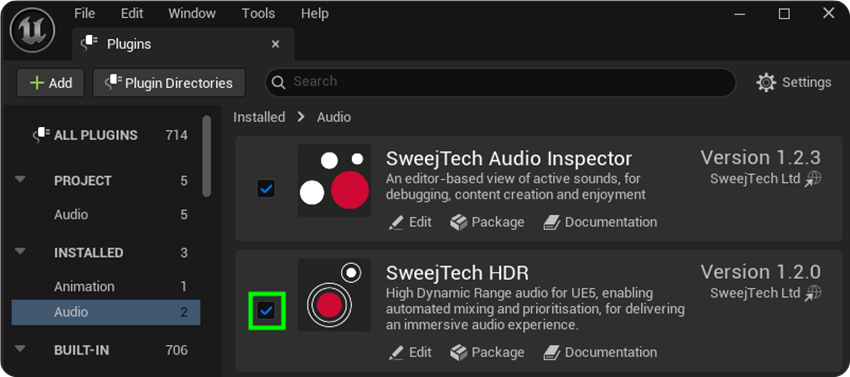Click the Audio Inspector description text
The width and height of the screenshot is (850, 377).
click(x=516, y=186)
